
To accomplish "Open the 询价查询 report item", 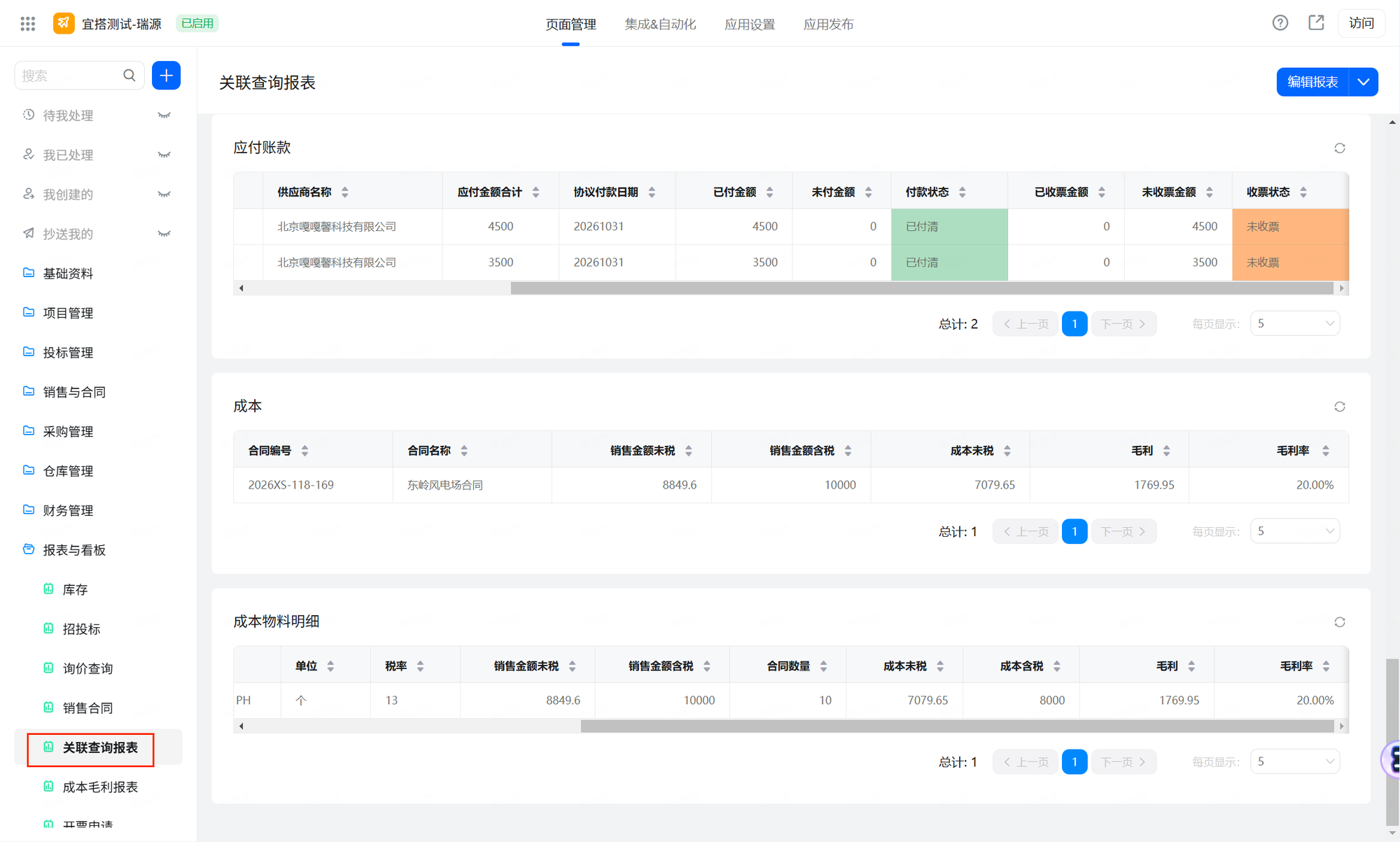I will 87,668.
